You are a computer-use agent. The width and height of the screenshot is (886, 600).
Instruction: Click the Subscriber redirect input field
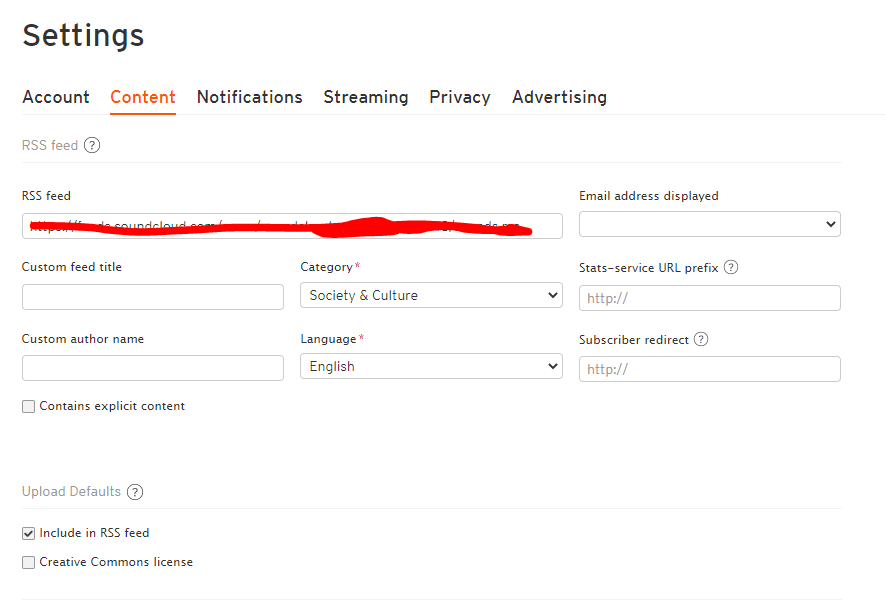(709, 369)
